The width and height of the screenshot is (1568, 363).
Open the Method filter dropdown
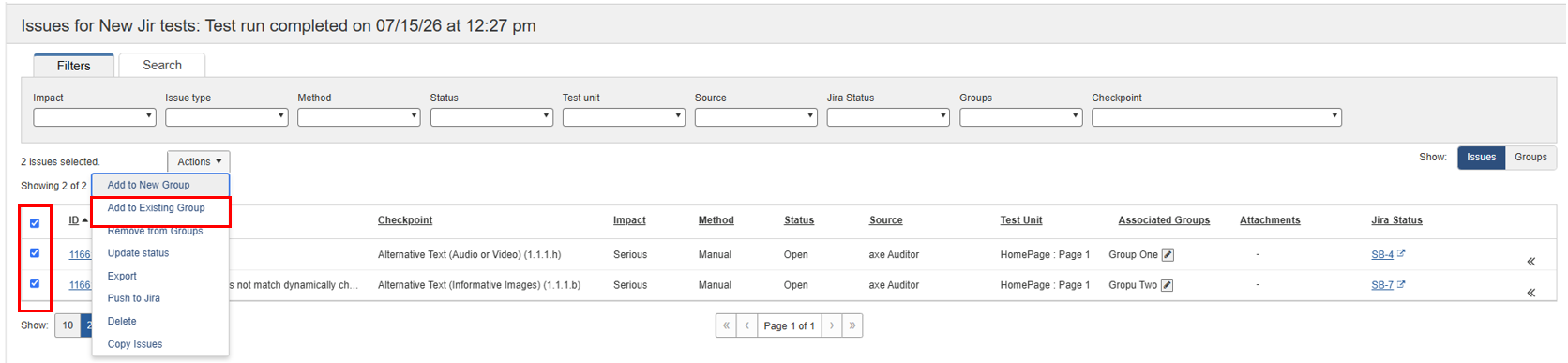358,117
